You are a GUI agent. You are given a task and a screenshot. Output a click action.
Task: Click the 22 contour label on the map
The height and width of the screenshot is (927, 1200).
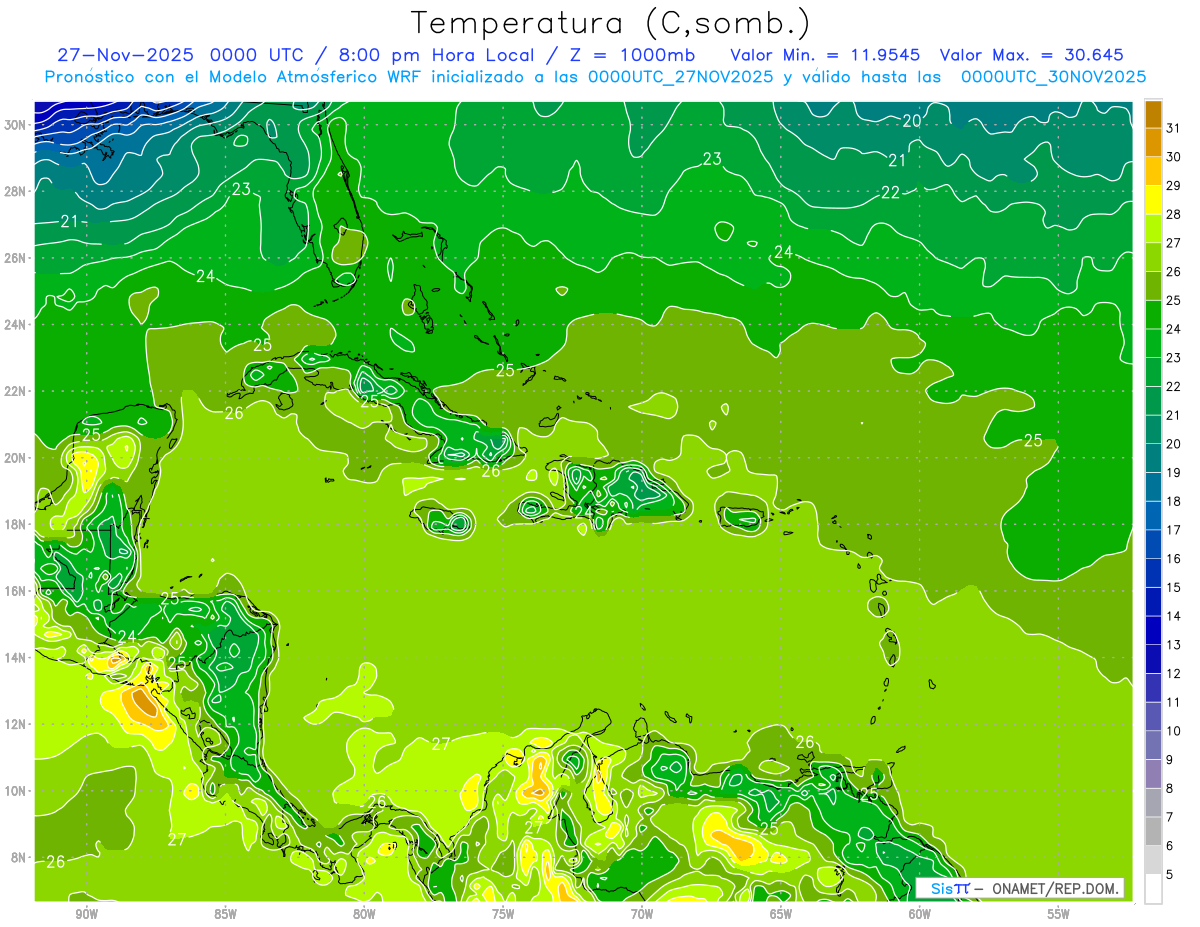point(890,193)
